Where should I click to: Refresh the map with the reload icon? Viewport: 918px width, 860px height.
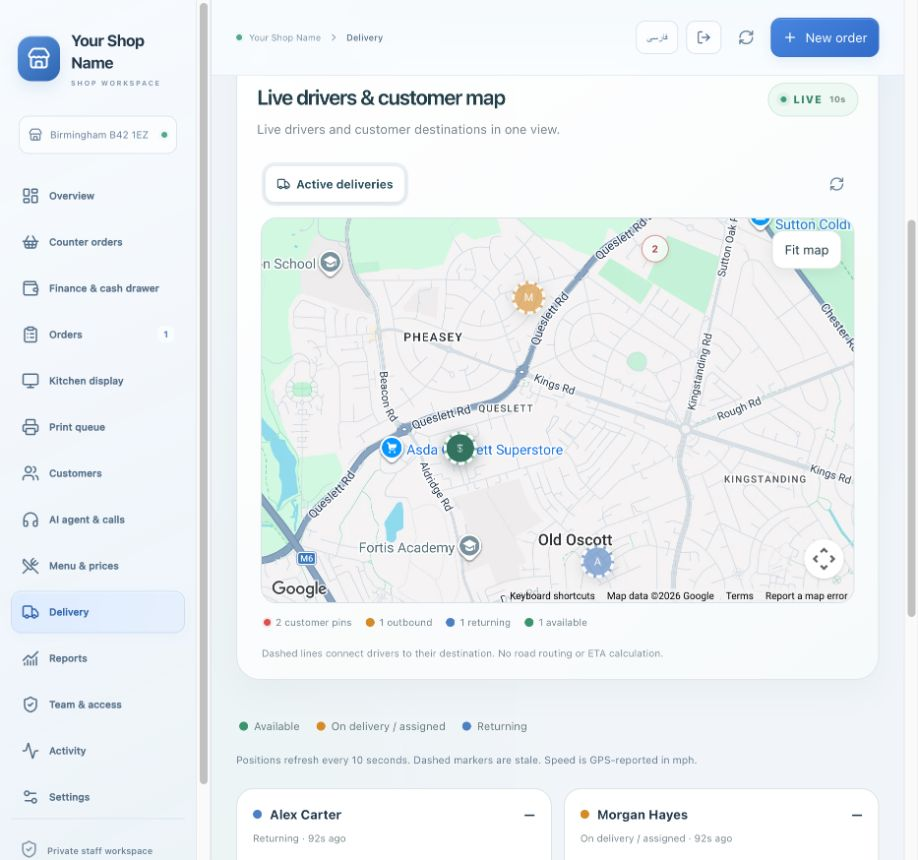pyautogui.click(x=837, y=184)
